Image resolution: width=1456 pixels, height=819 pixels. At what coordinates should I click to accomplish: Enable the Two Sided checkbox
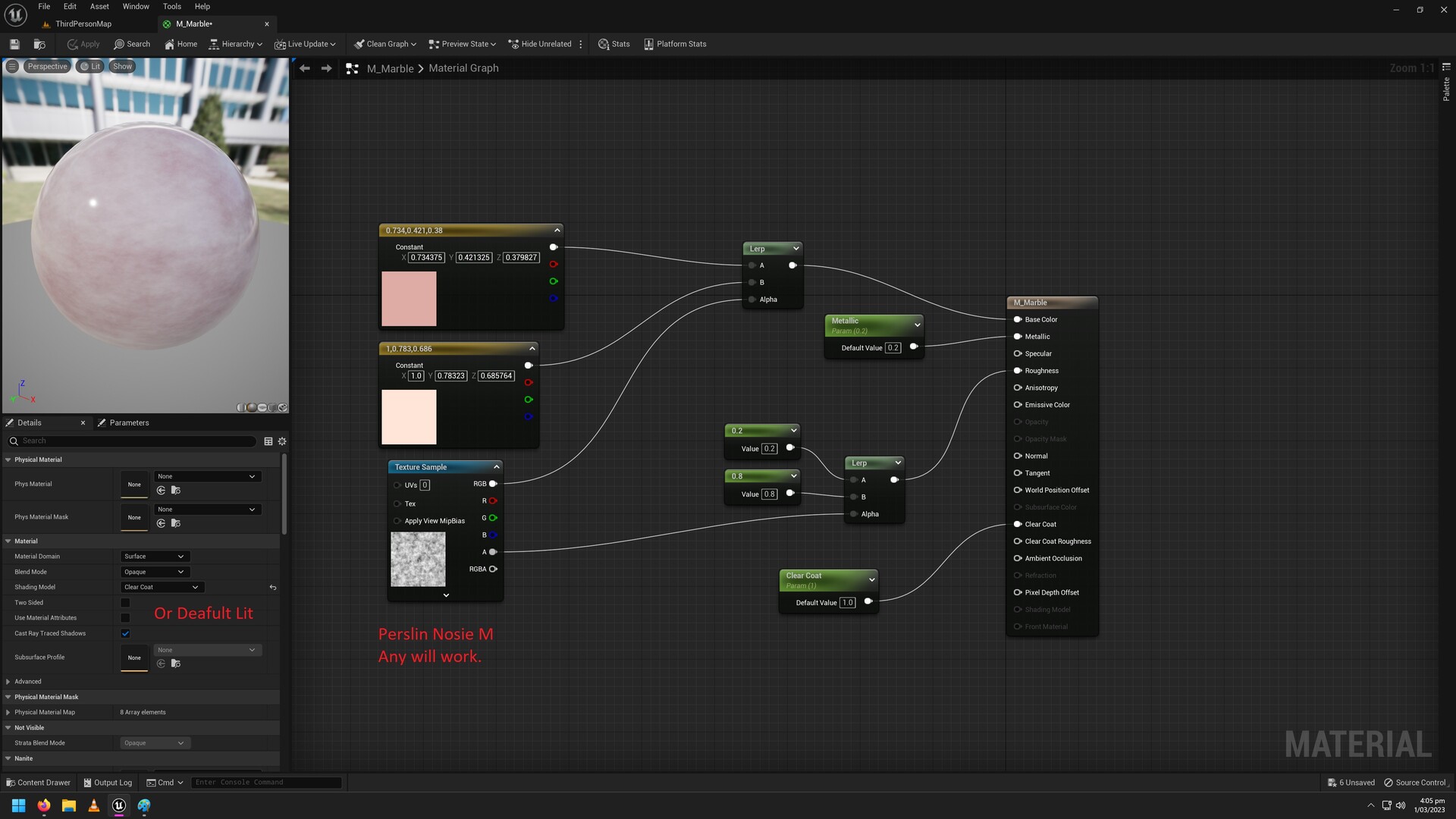(x=125, y=602)
